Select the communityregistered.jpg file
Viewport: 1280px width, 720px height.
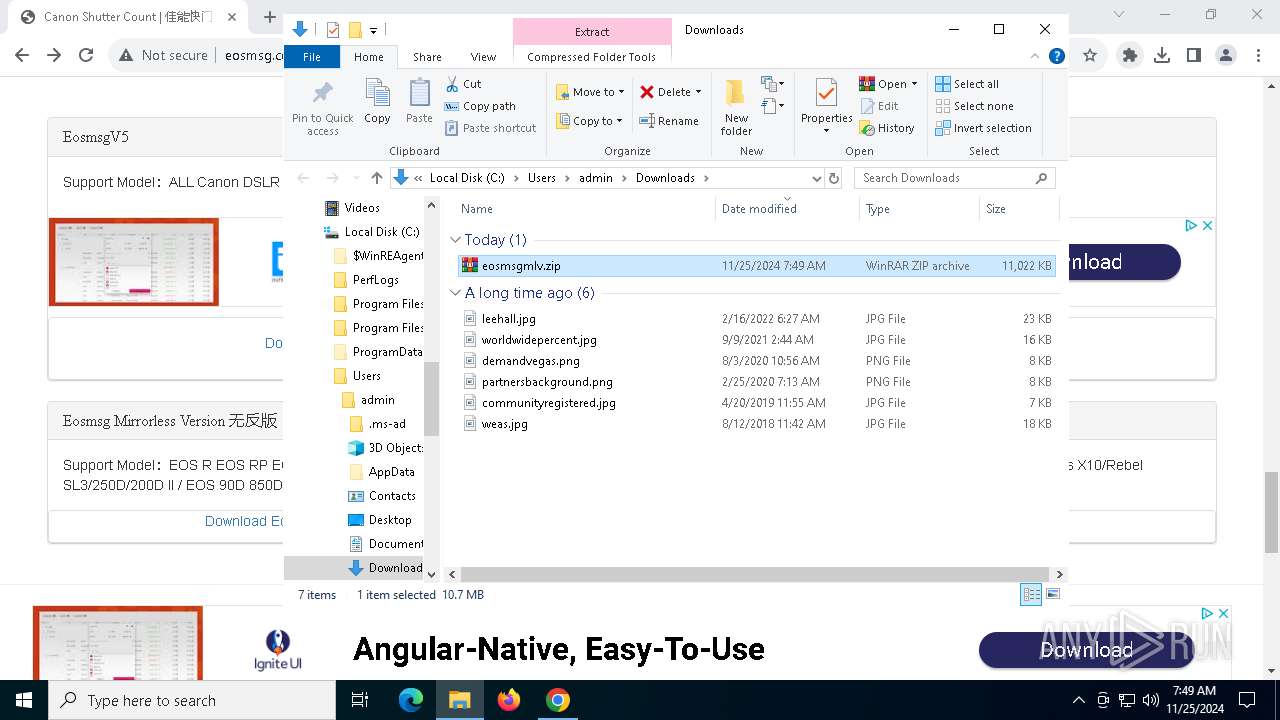coord(756,403)
